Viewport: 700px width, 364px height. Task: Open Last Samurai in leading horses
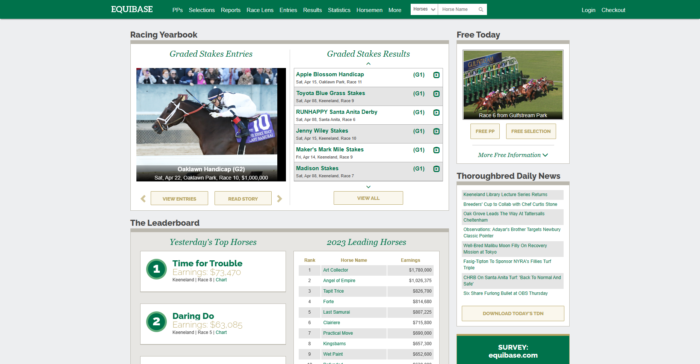[336, 312]
